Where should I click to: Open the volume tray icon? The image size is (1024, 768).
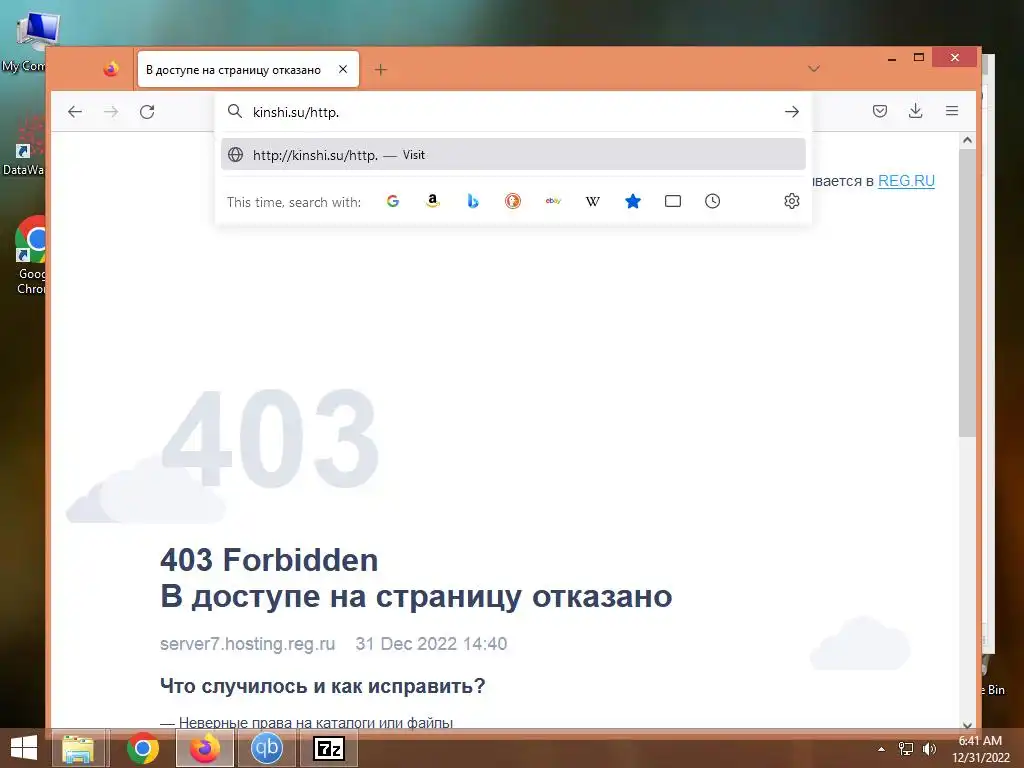[x=929, y=749]
